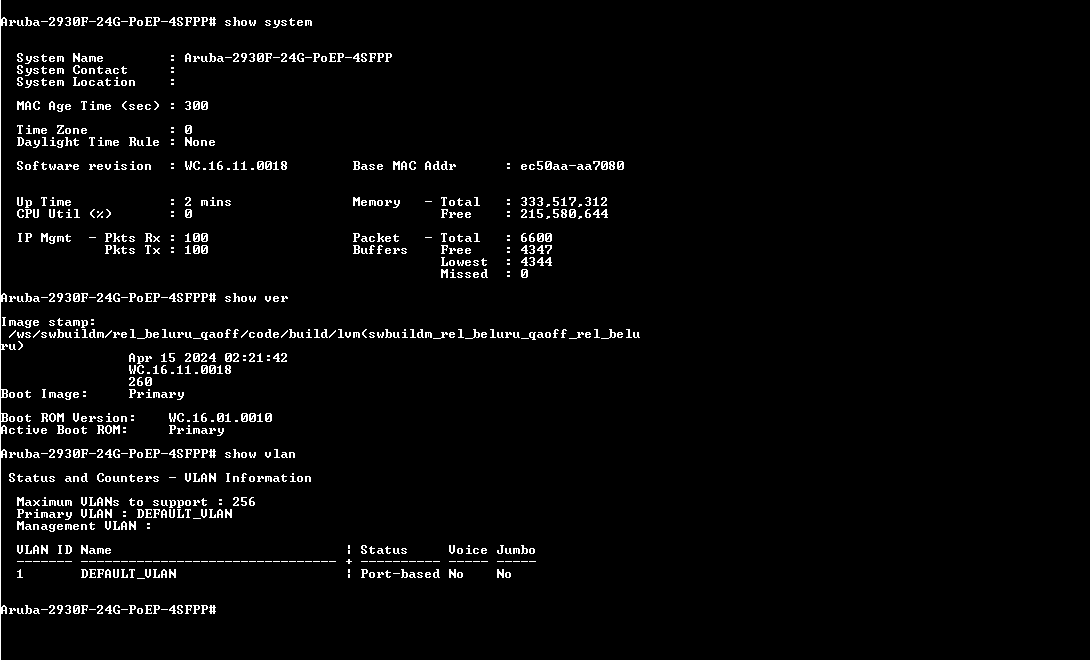1090x660 pixels.
Task: Click the 'Maximum VLANs to support' line
Action: tap(136, 502)
